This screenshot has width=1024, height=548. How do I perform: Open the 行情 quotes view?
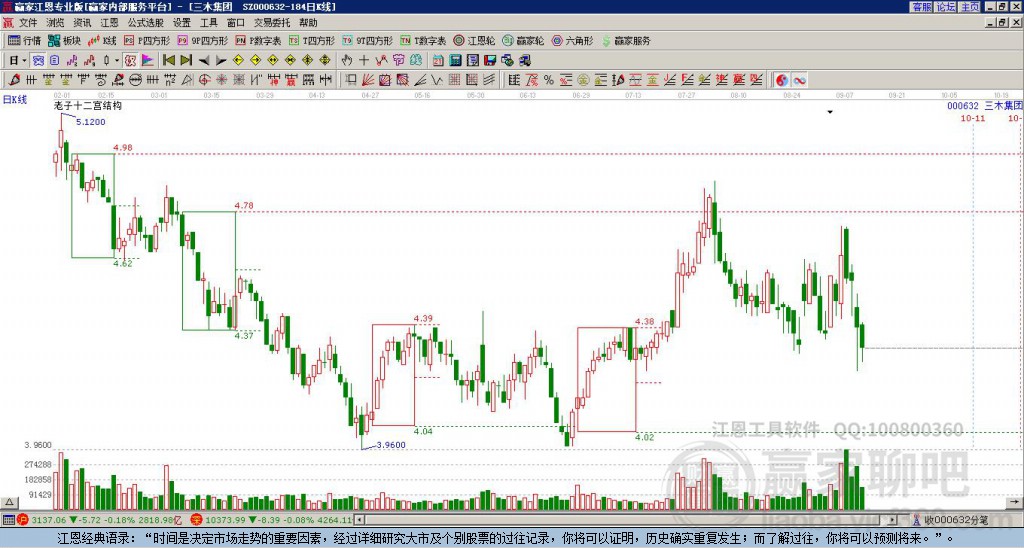[24, 40]
